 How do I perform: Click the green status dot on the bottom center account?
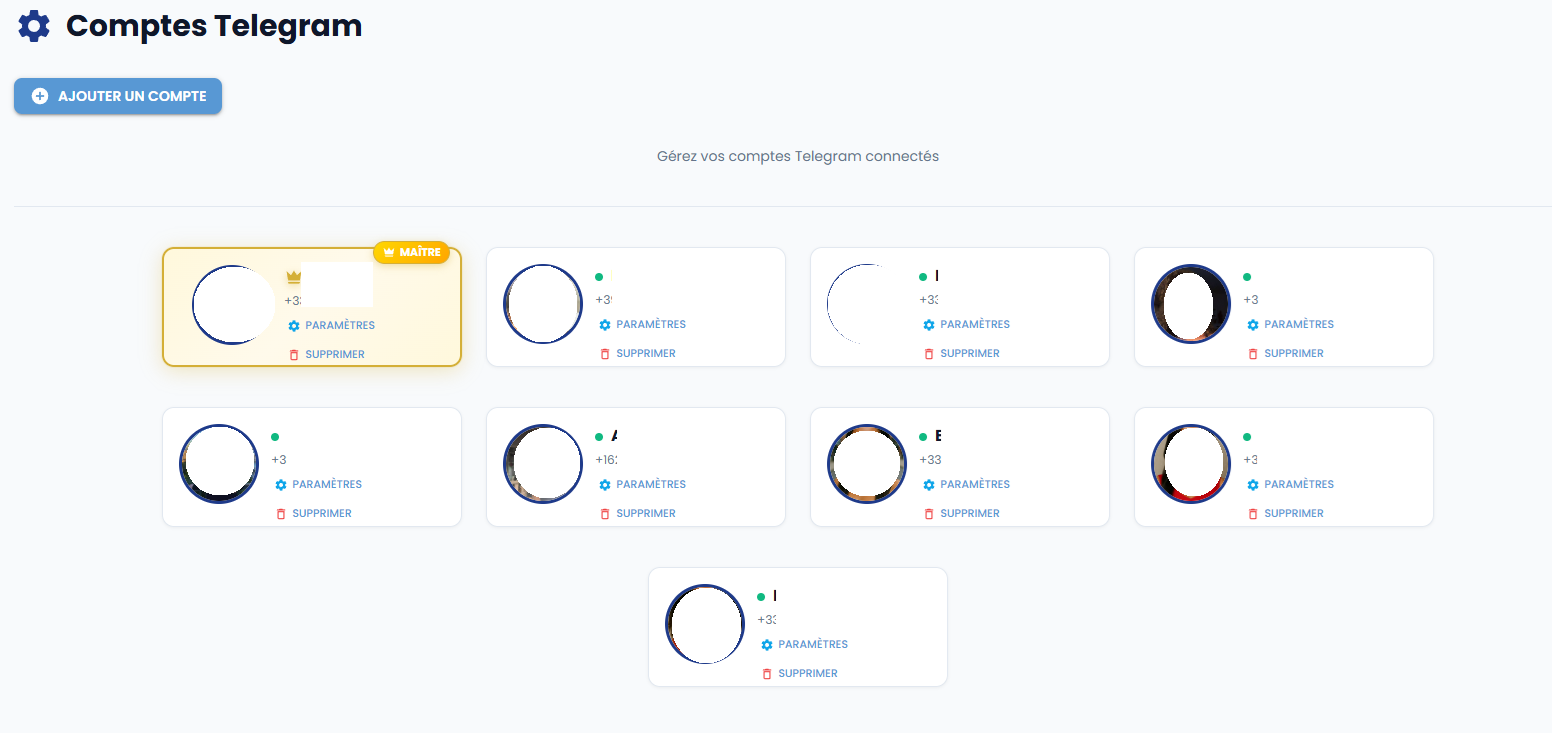pos(760,595)
